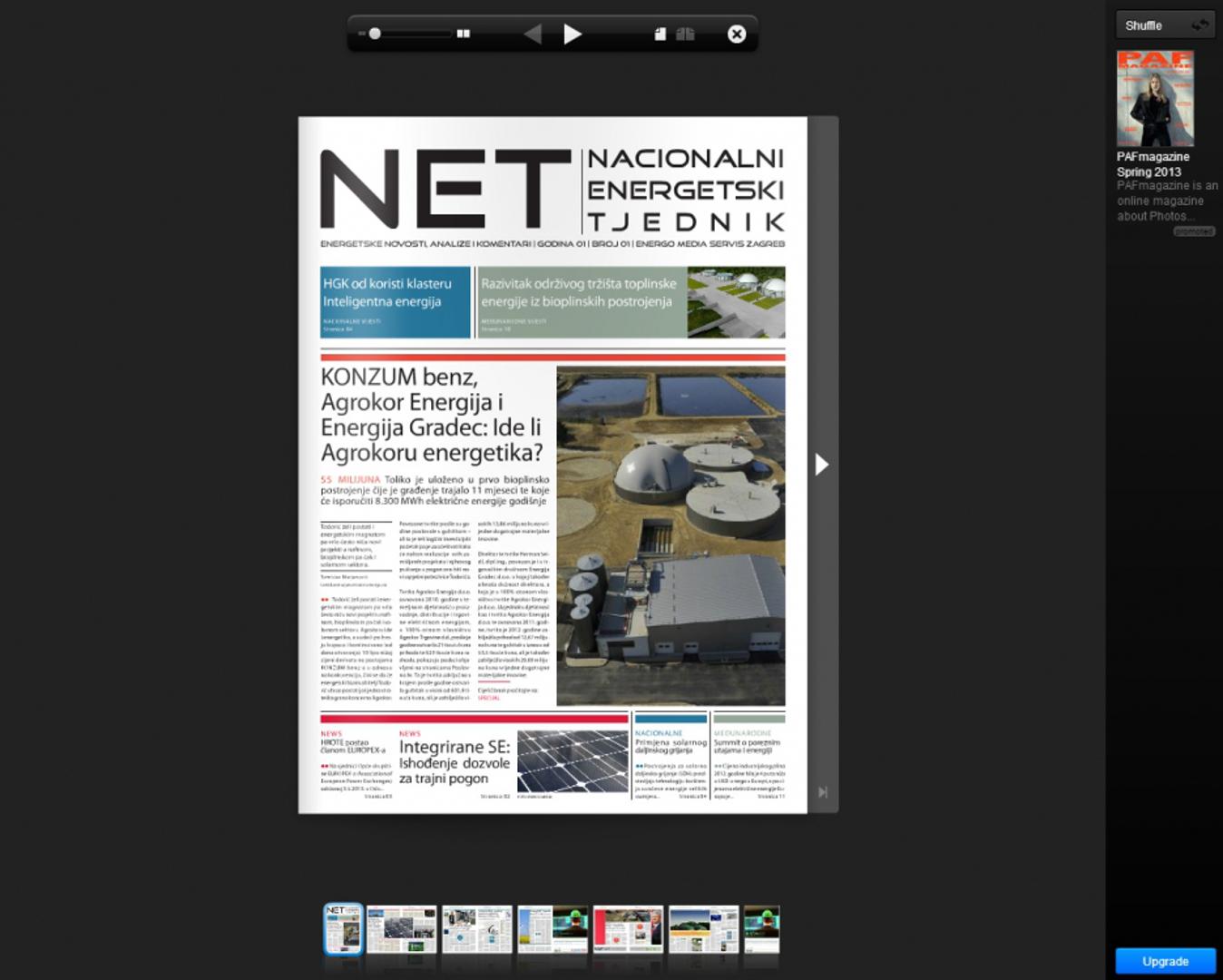1223x980 pixels.
Task: Open the spread thumbnail with red page
Action: (628, 928)
